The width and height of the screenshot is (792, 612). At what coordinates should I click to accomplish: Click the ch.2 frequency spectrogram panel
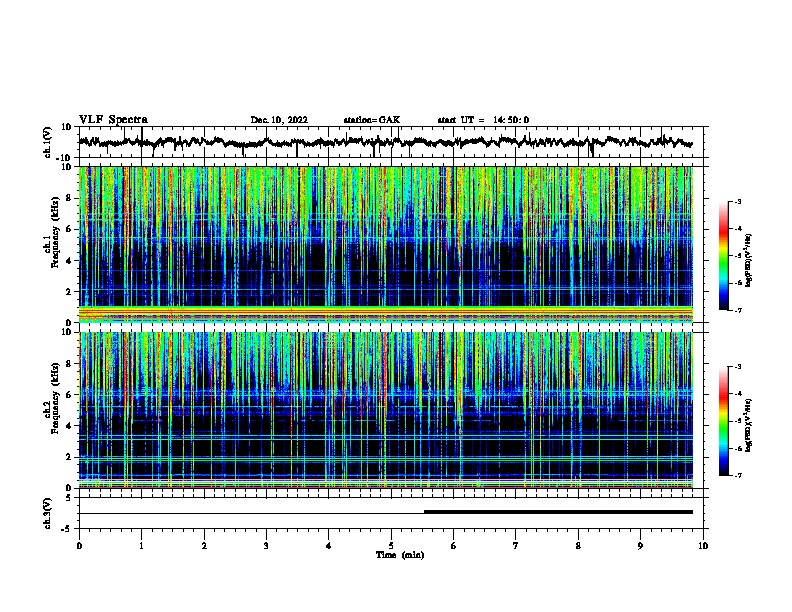pyautogui.click(x=386, y=410)
